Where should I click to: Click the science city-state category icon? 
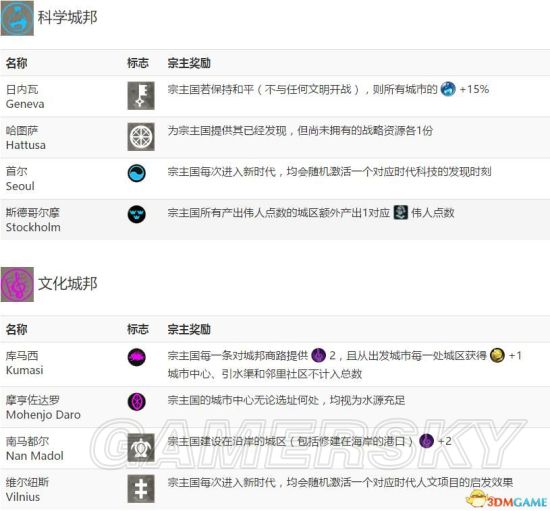pyautogui.click(x=17, y=18)
